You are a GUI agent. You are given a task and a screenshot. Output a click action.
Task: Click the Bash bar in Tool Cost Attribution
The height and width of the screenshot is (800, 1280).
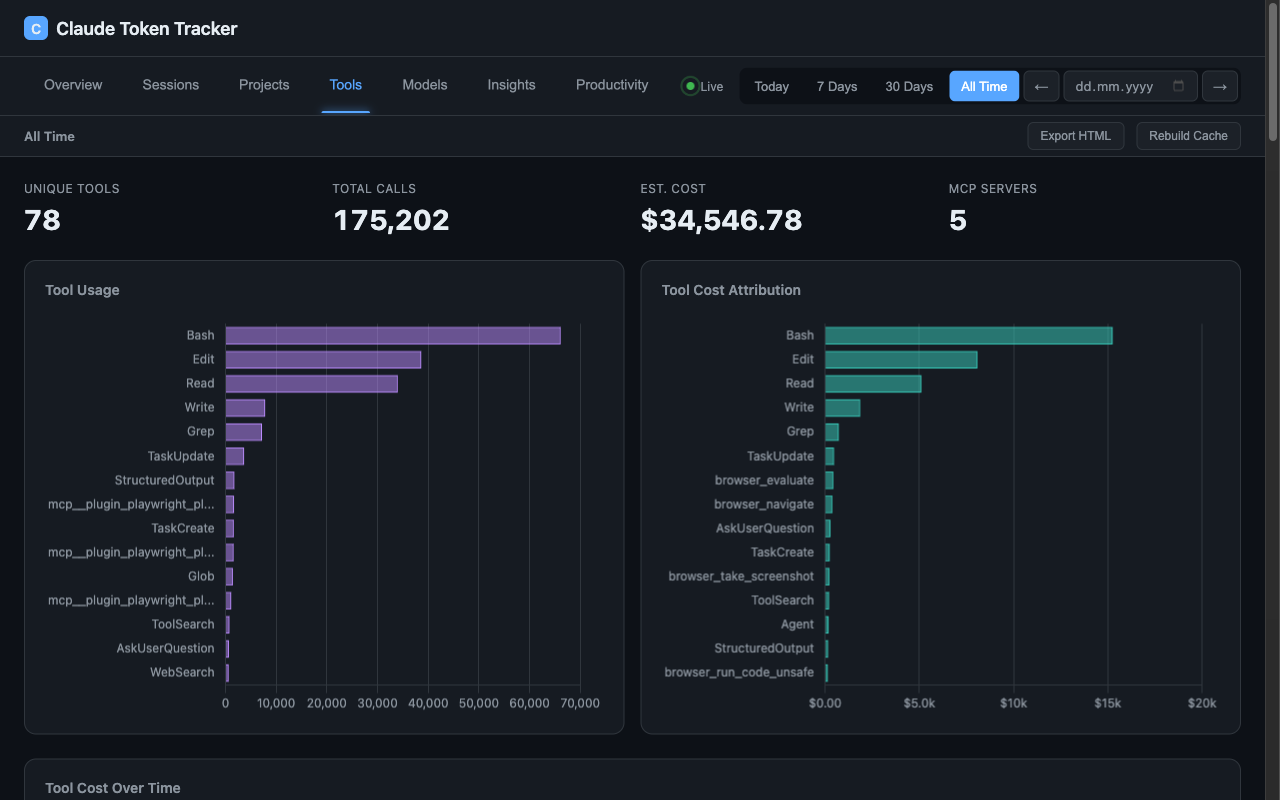pyautogui.click(x=968, y=335)
